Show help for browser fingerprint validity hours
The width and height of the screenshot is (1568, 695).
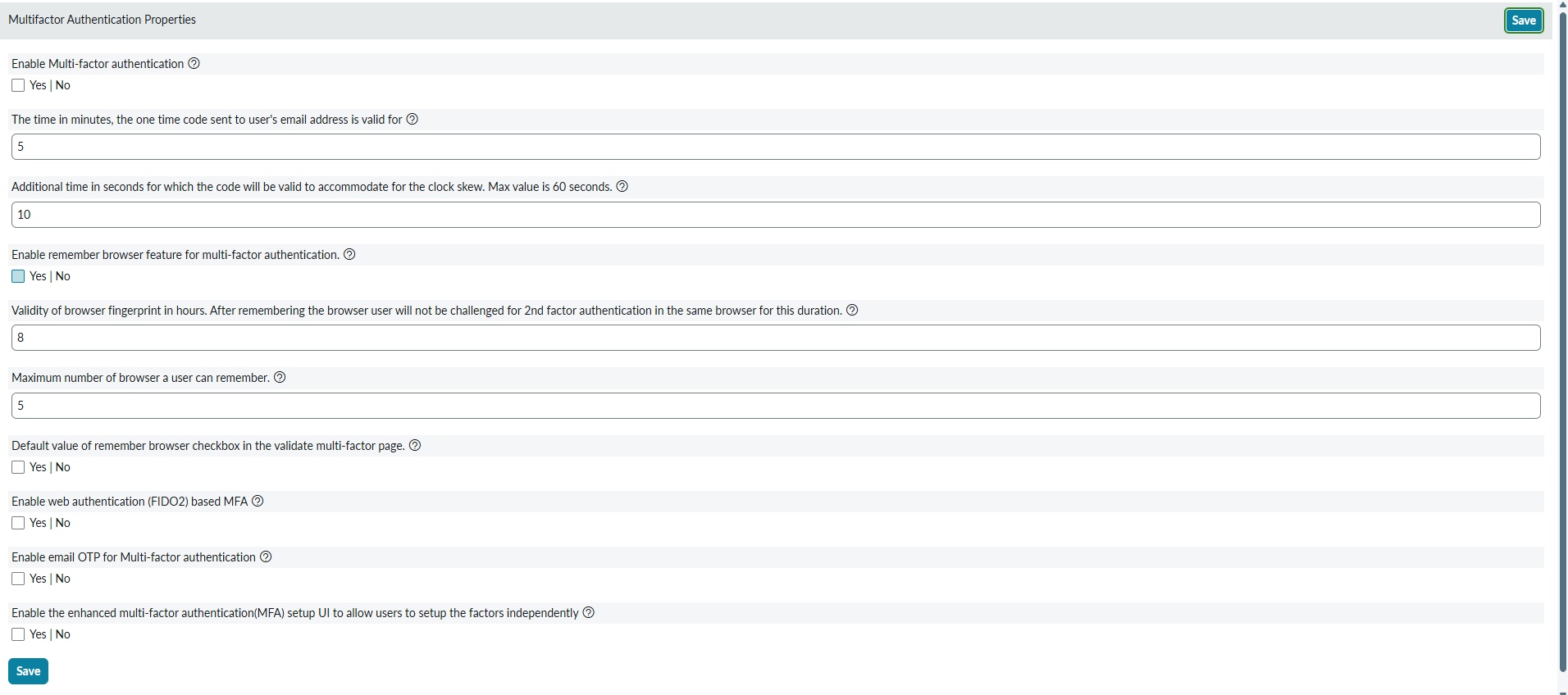852,310
